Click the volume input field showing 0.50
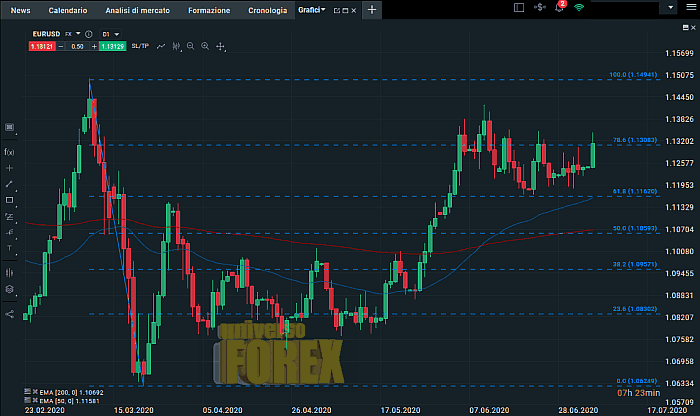700x416 pixels. click(x=78, y=46)
